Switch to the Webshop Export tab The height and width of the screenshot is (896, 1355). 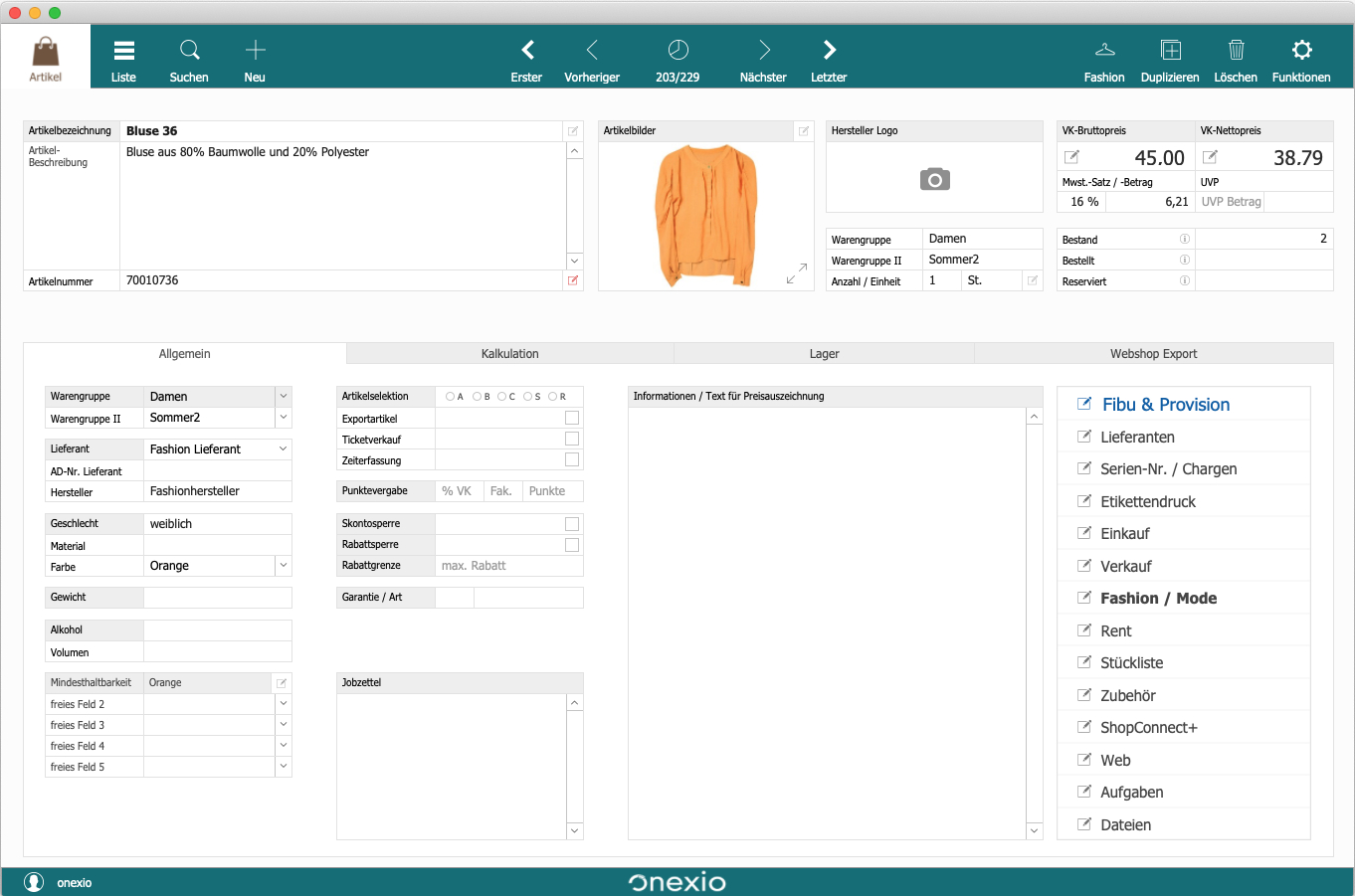click(x=1154, y=354)
